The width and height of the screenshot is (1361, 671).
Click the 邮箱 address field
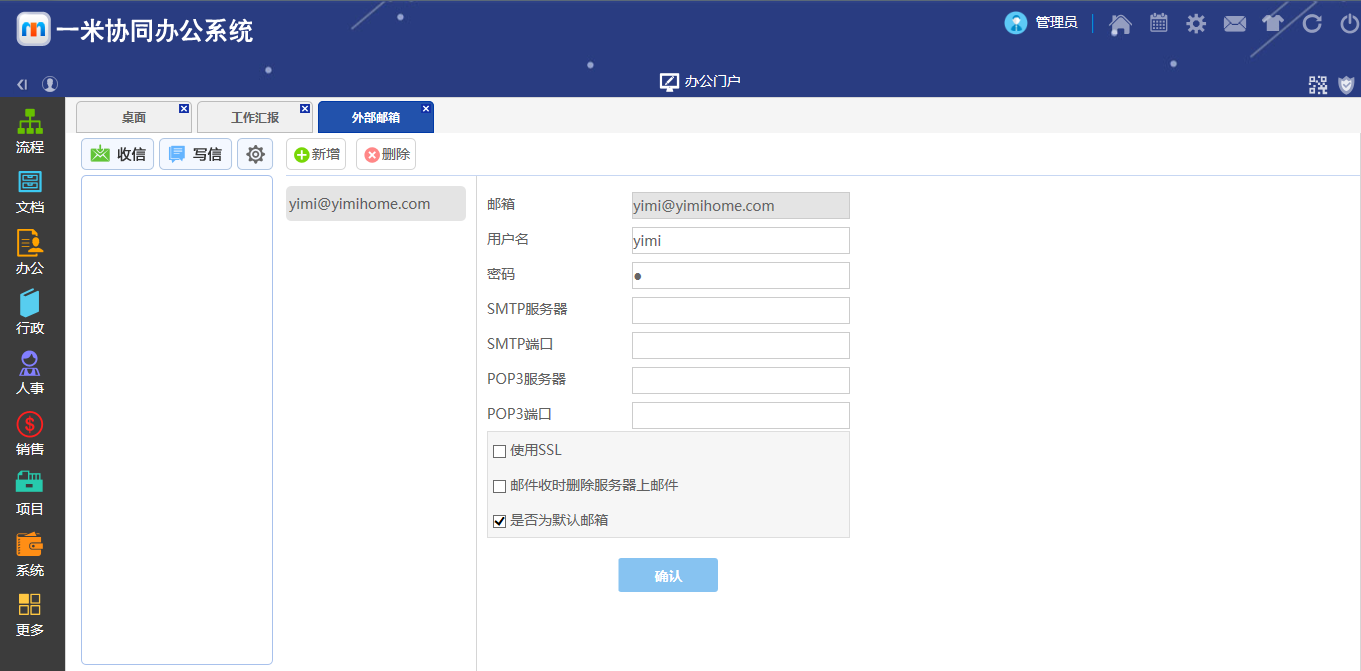click(741, 205)
